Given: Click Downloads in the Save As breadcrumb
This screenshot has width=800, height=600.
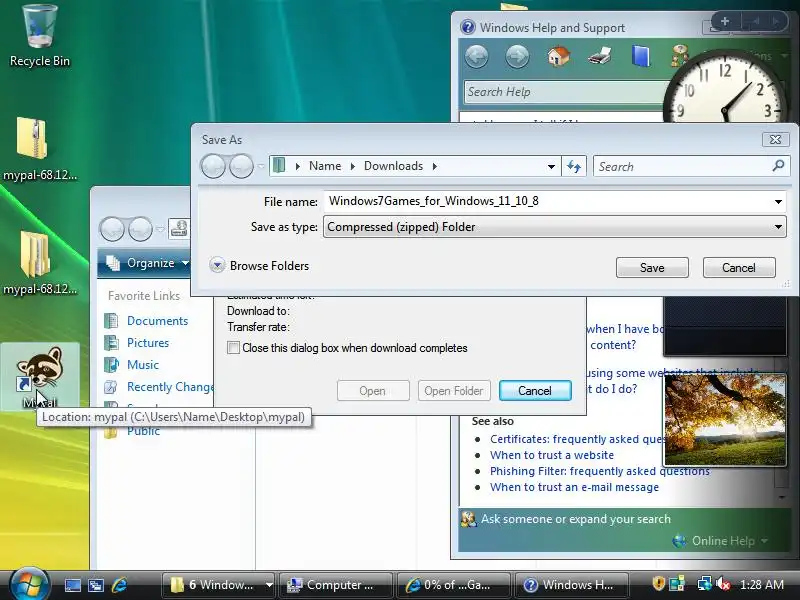Looking at the screenshot, I should pyautogui.click(x=393, y=166).
